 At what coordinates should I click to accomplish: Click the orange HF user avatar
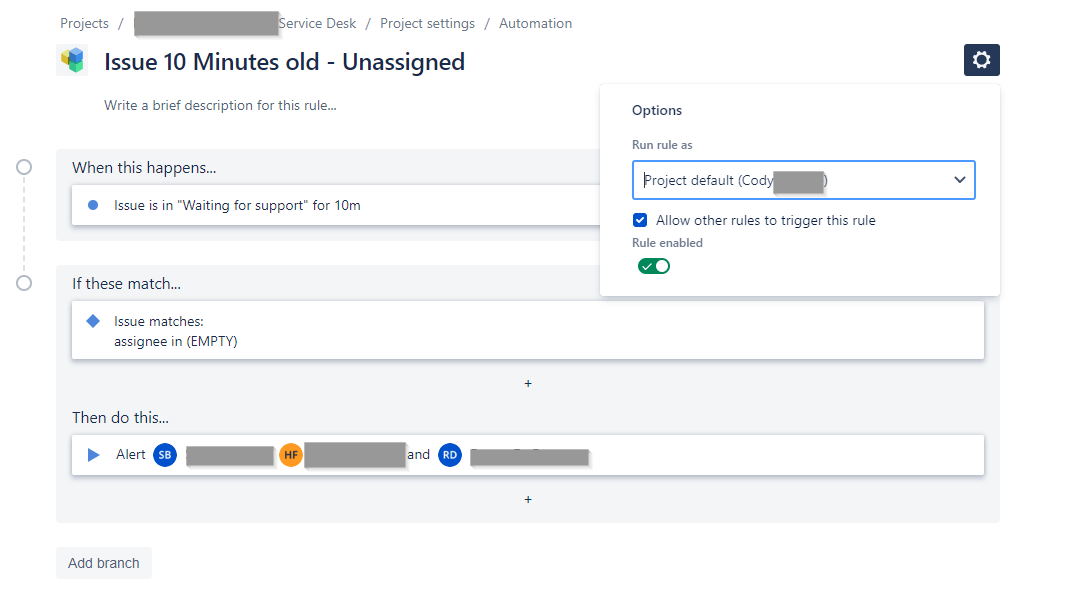(x=290, y=455)
